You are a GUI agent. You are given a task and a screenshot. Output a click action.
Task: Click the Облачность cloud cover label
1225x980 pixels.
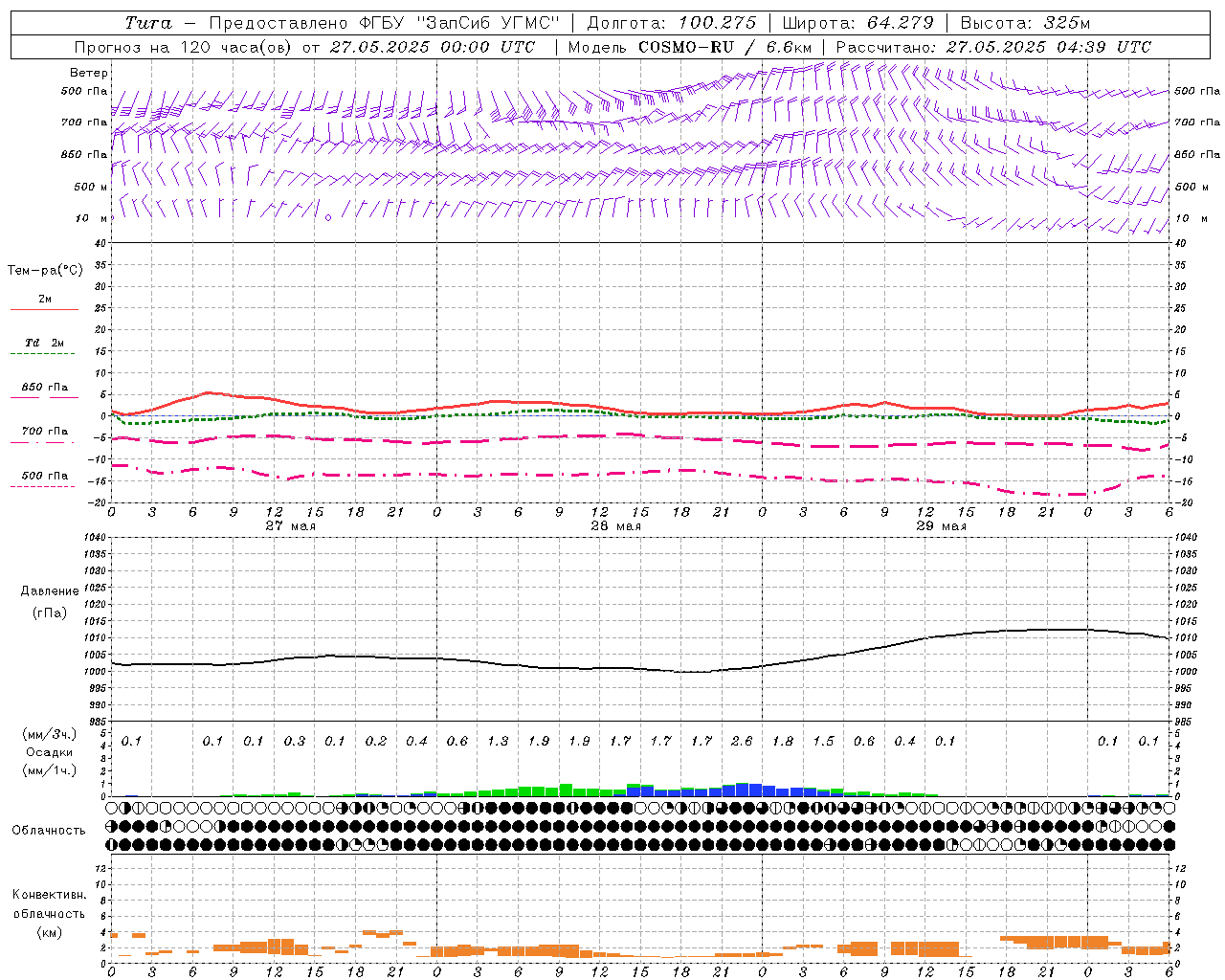point(49,831)
